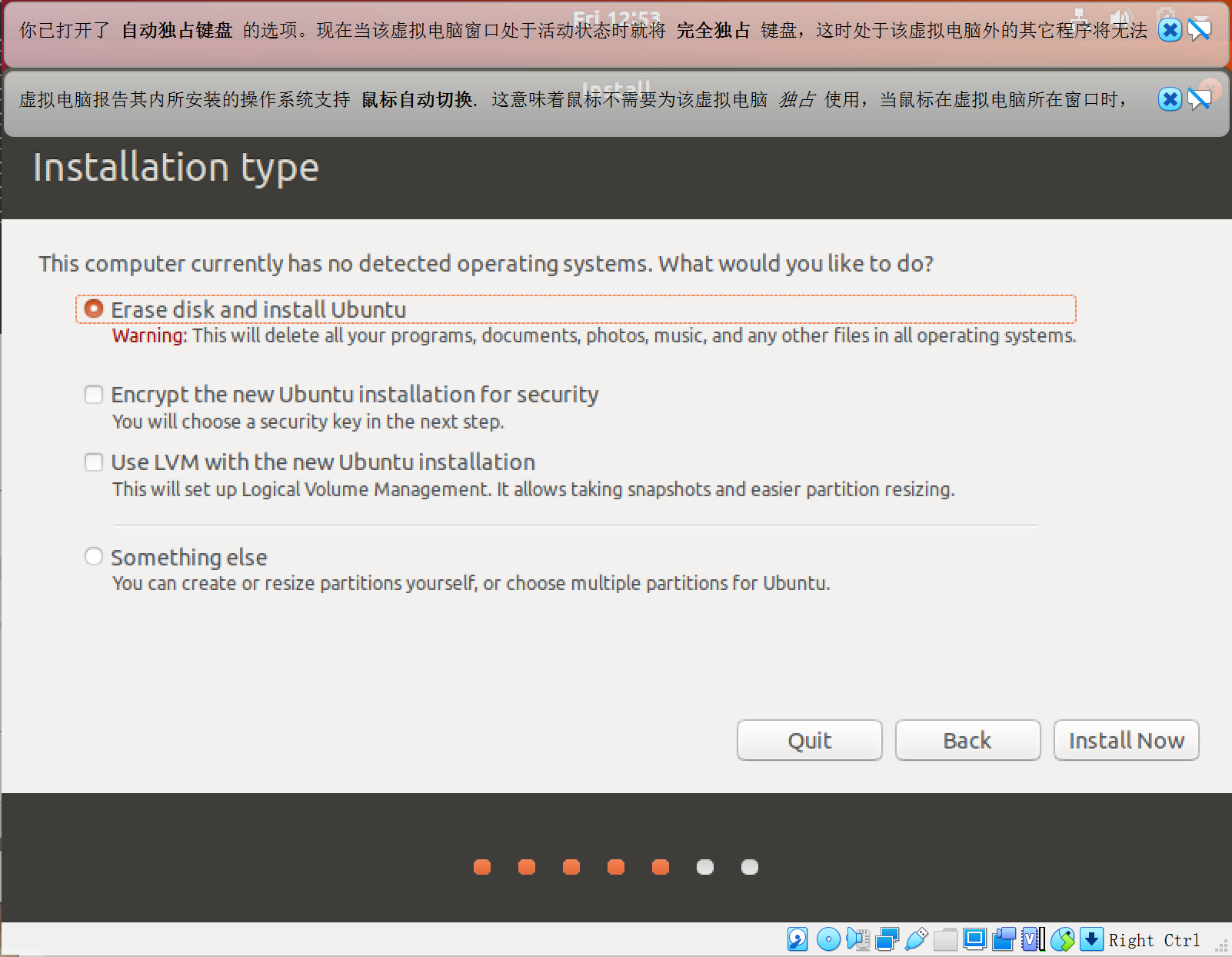The height and width of the screenshot is (957, 1232).
Task: Click the network adapters status icon
Action: pyautogui.click(x=887, y=939)
